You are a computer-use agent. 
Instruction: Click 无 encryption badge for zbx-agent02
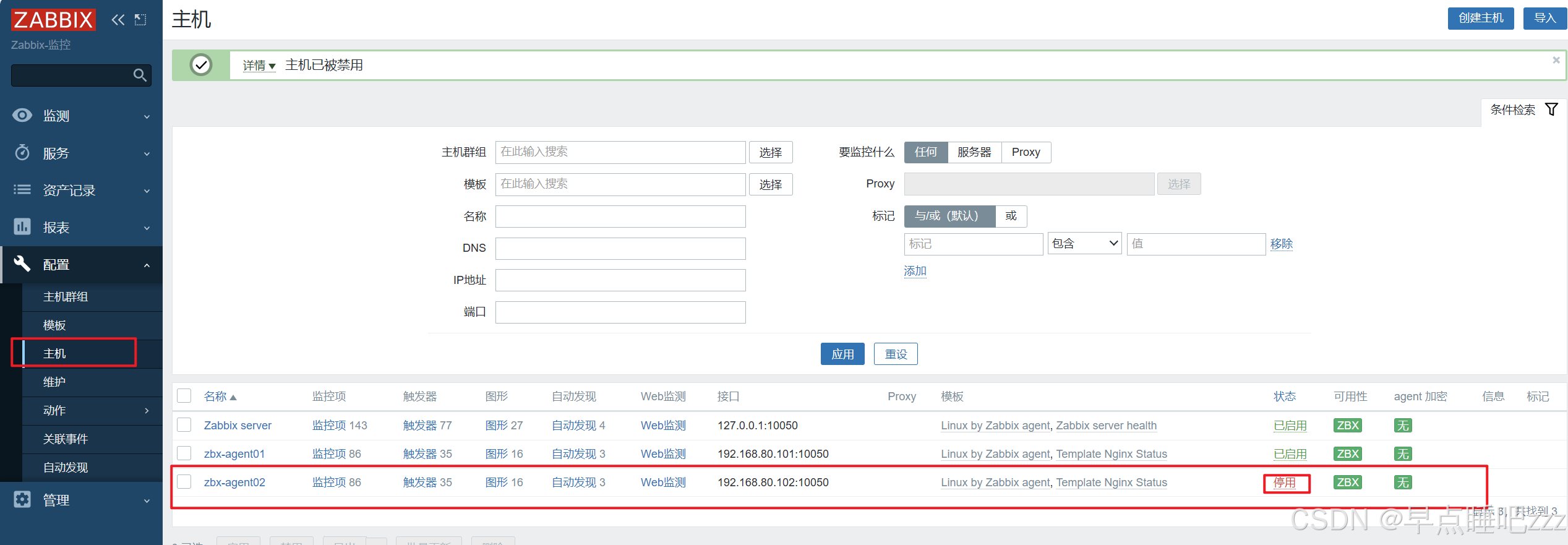[1403, 483]
